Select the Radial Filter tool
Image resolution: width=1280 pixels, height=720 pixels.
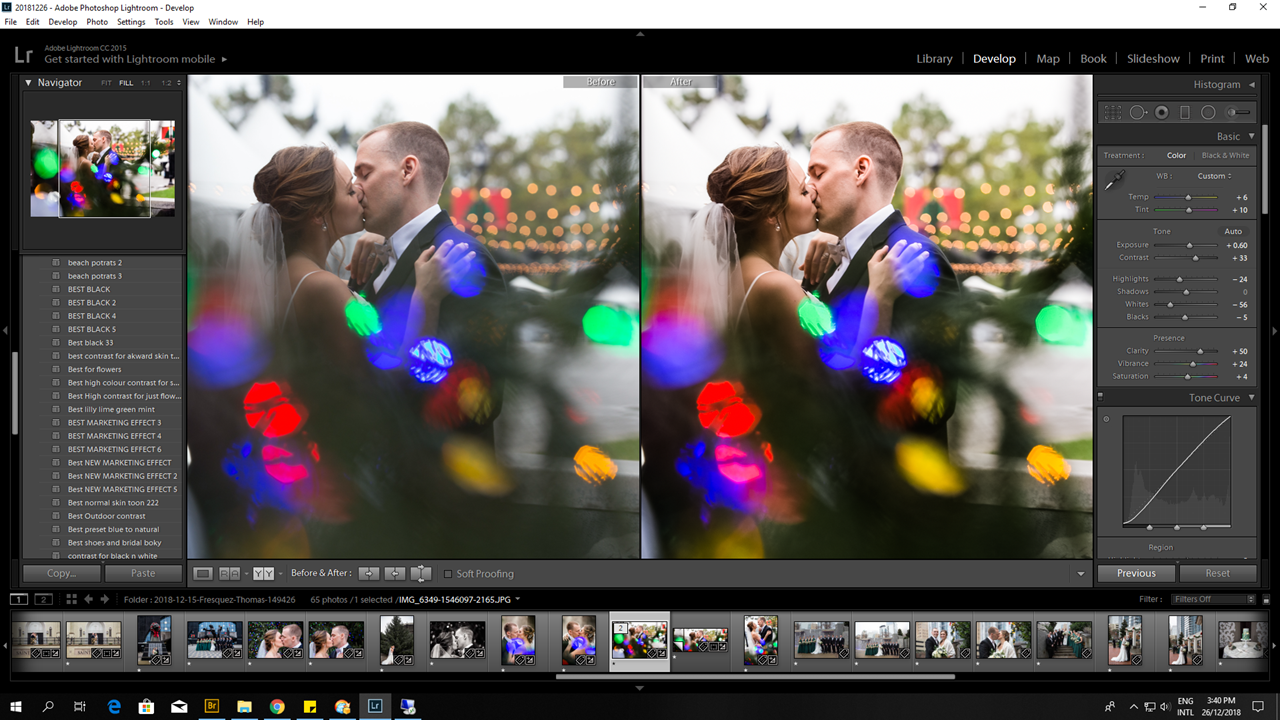point(1208,113)
